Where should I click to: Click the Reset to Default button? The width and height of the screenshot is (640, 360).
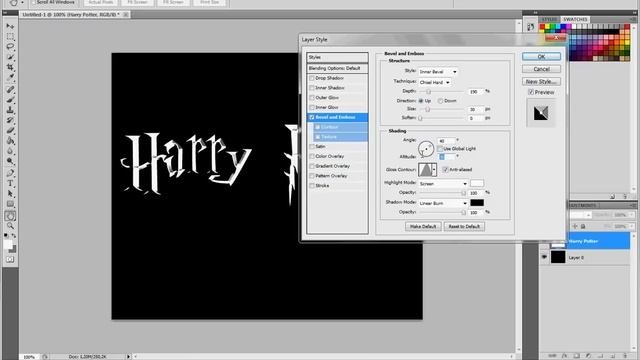coord(464,226)
